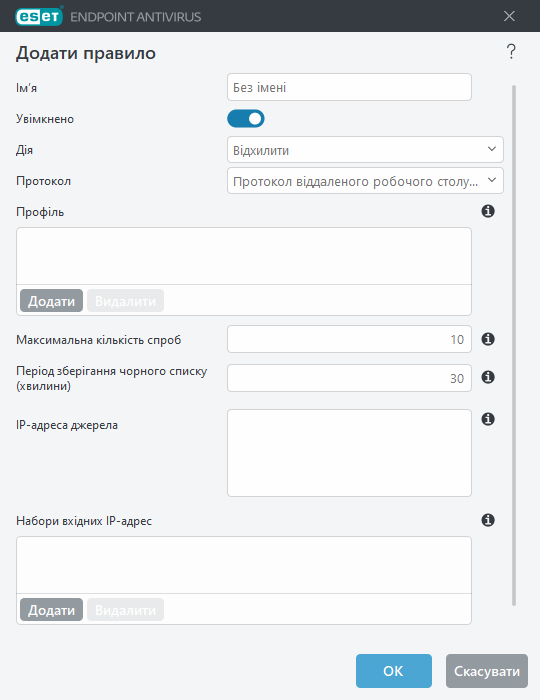
Task: Click info icon next to IP-адреса джерела
Action: (x=488, y=419)
